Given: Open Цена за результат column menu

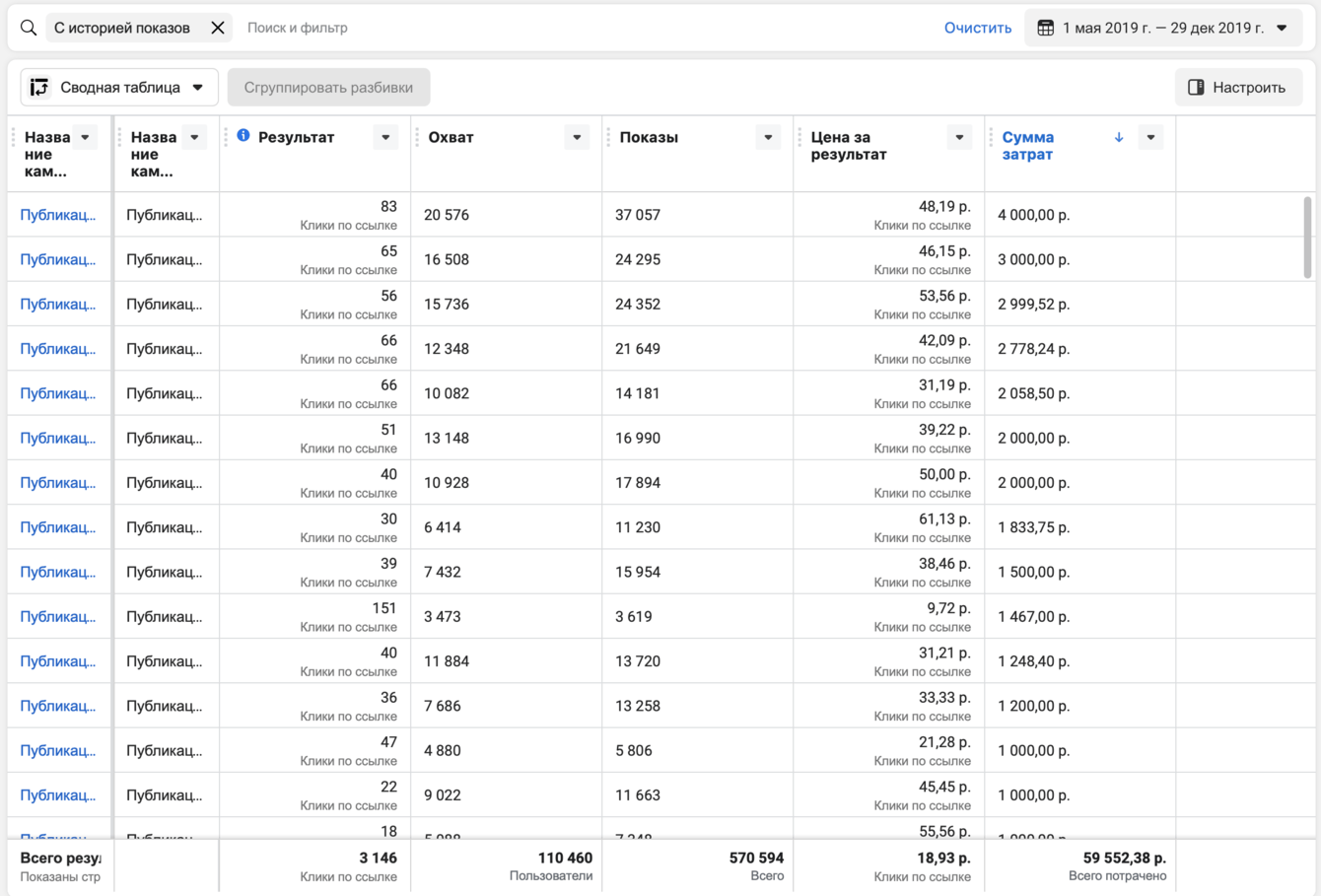Looking at the screenshot, I should click(959, 137).
